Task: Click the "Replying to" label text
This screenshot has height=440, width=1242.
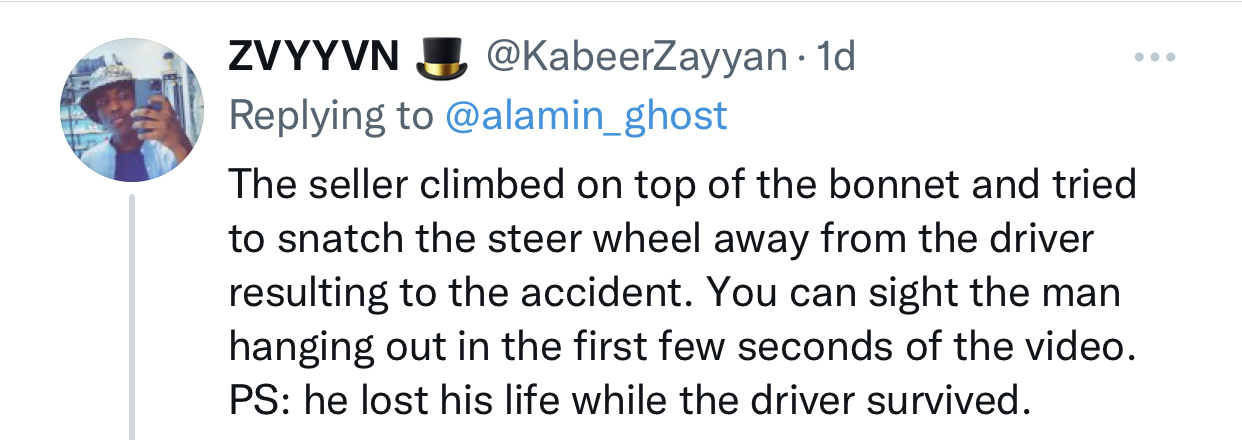Action: 331,116
